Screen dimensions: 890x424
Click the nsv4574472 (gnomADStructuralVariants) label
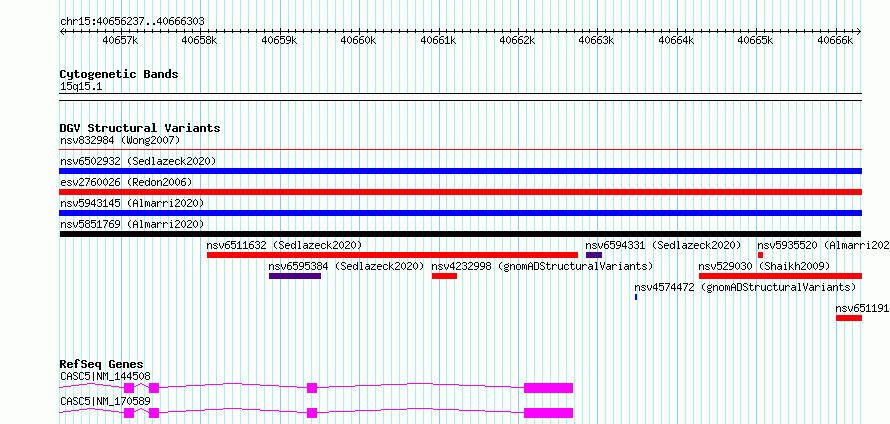point(745,287)
